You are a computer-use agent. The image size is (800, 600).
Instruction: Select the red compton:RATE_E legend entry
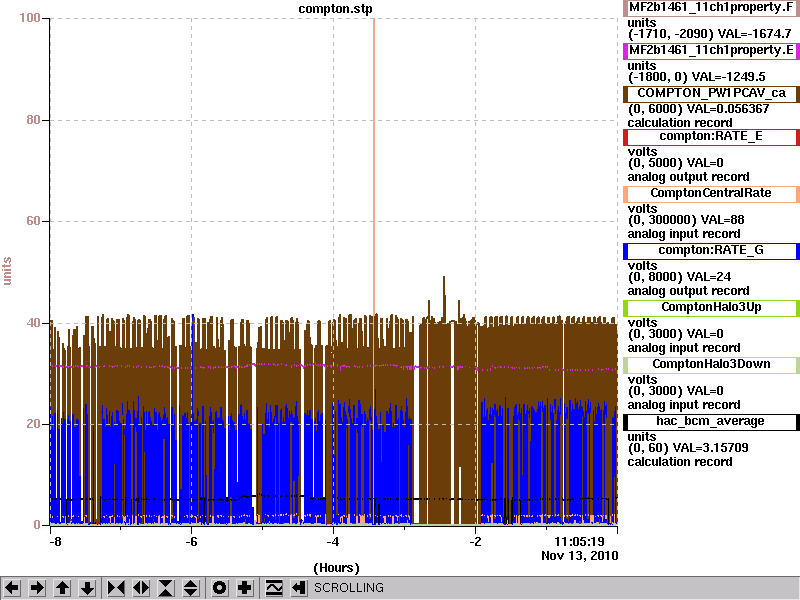(x=711, y=137)
